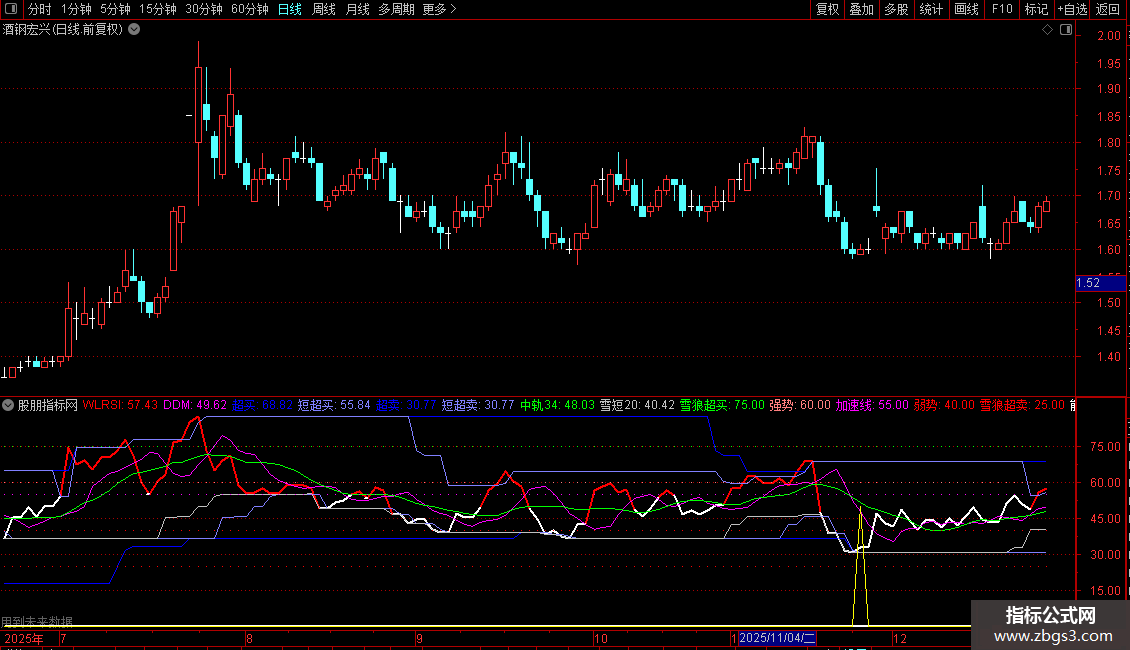The width and height of the screenshot is (1130, 650).
Task: Select the 60分钟 period tab
Action: pyautogui.click(x=249, y=10)
